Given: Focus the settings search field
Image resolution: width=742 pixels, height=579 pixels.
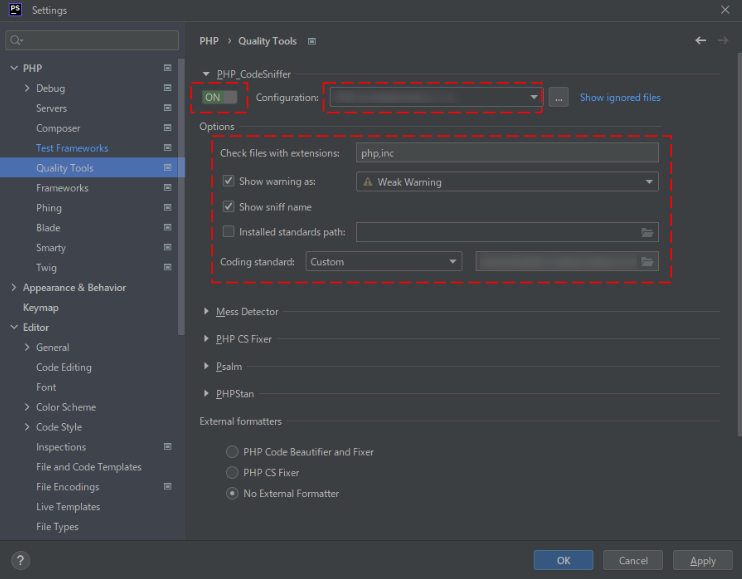Looking at the screenshot, I should pyautogui.click(x=92, y=40).
